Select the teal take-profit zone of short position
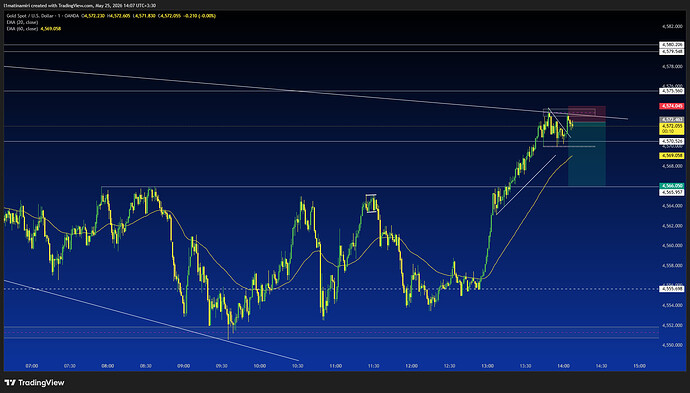690x393 pixels. 587,154
